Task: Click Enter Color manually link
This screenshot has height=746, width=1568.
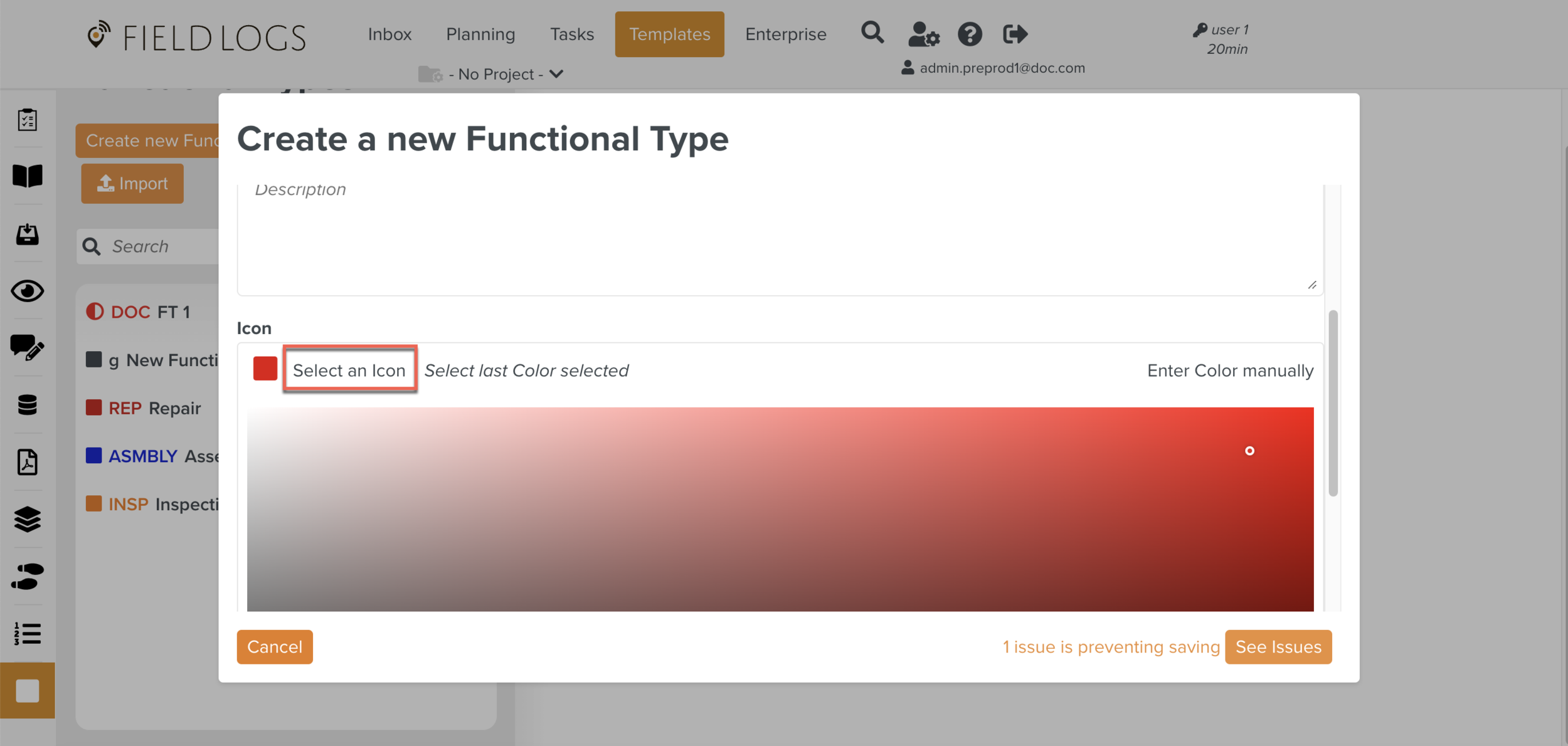Action: (x=1230, y=370)
